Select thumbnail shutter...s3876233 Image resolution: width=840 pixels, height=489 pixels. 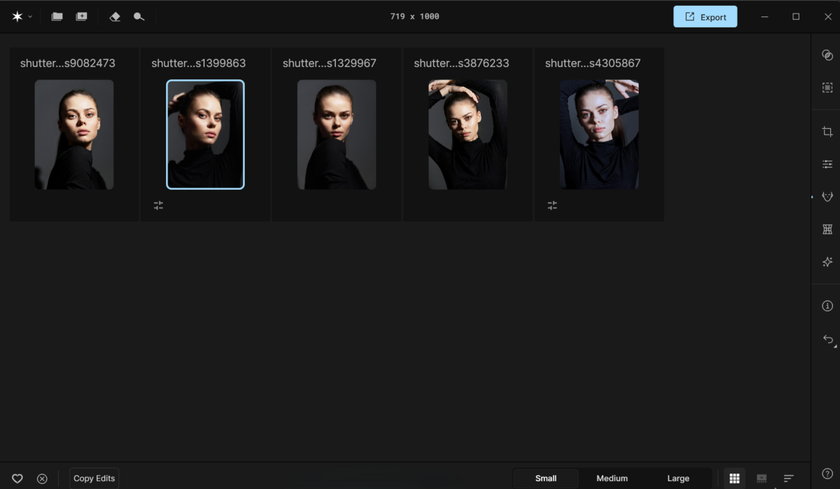[468, 134]
